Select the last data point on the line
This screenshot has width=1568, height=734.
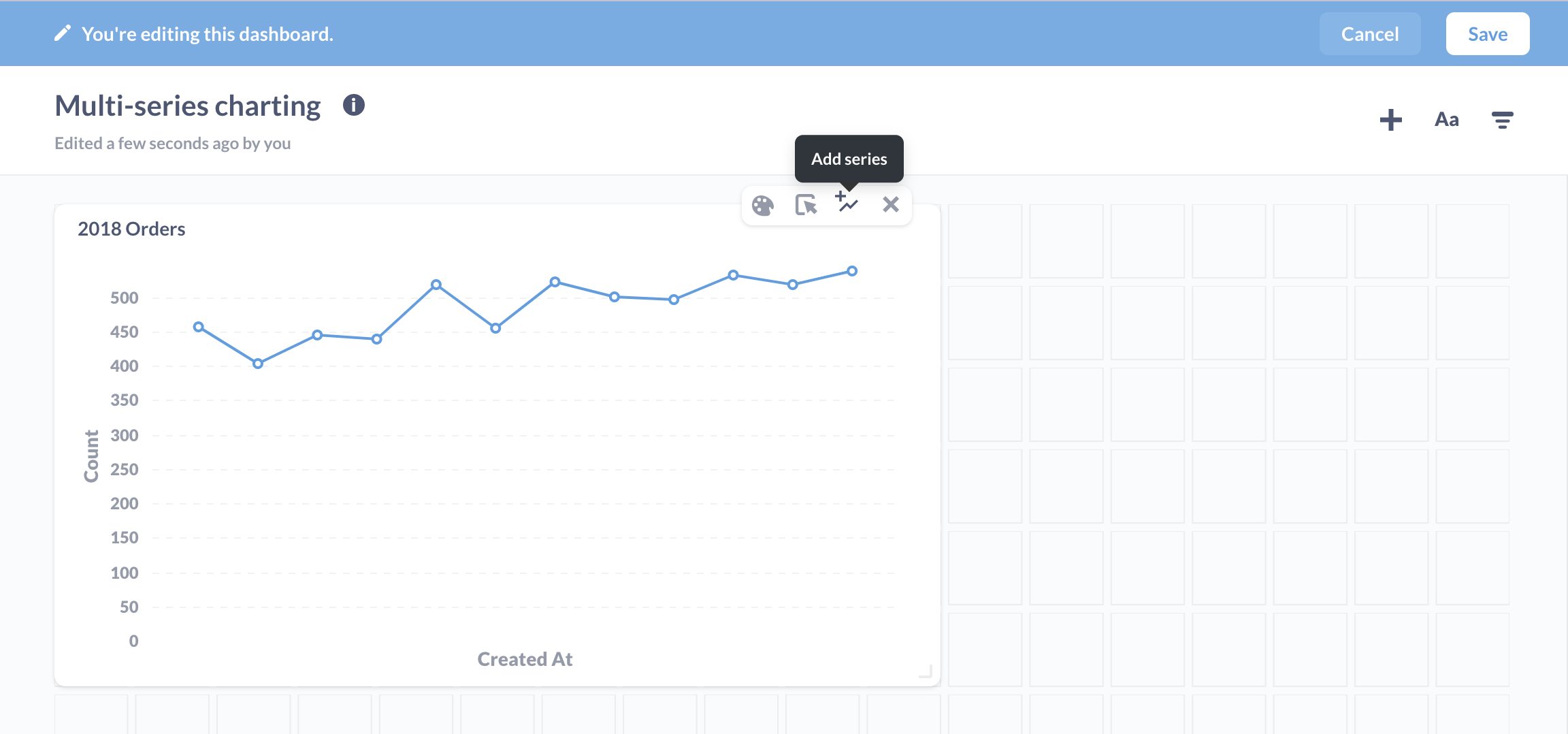pyautogui.click(x=852, y=271)
